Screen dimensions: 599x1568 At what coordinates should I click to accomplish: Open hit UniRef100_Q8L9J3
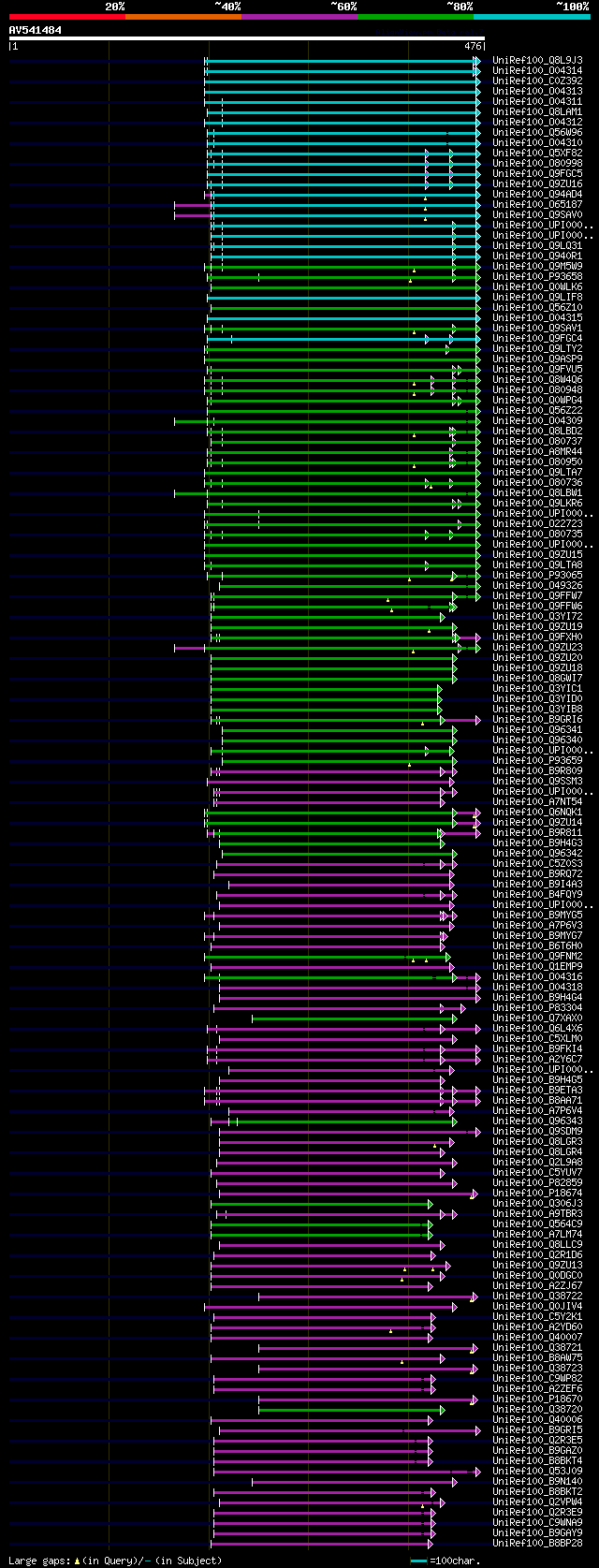537,60
